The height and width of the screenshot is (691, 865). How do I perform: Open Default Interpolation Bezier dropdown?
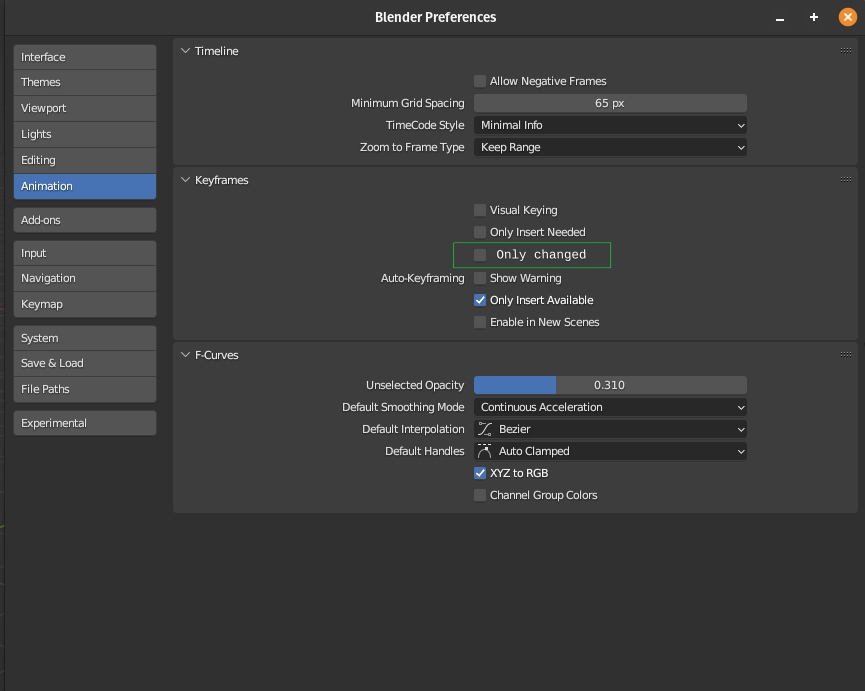tap(610, 429)
